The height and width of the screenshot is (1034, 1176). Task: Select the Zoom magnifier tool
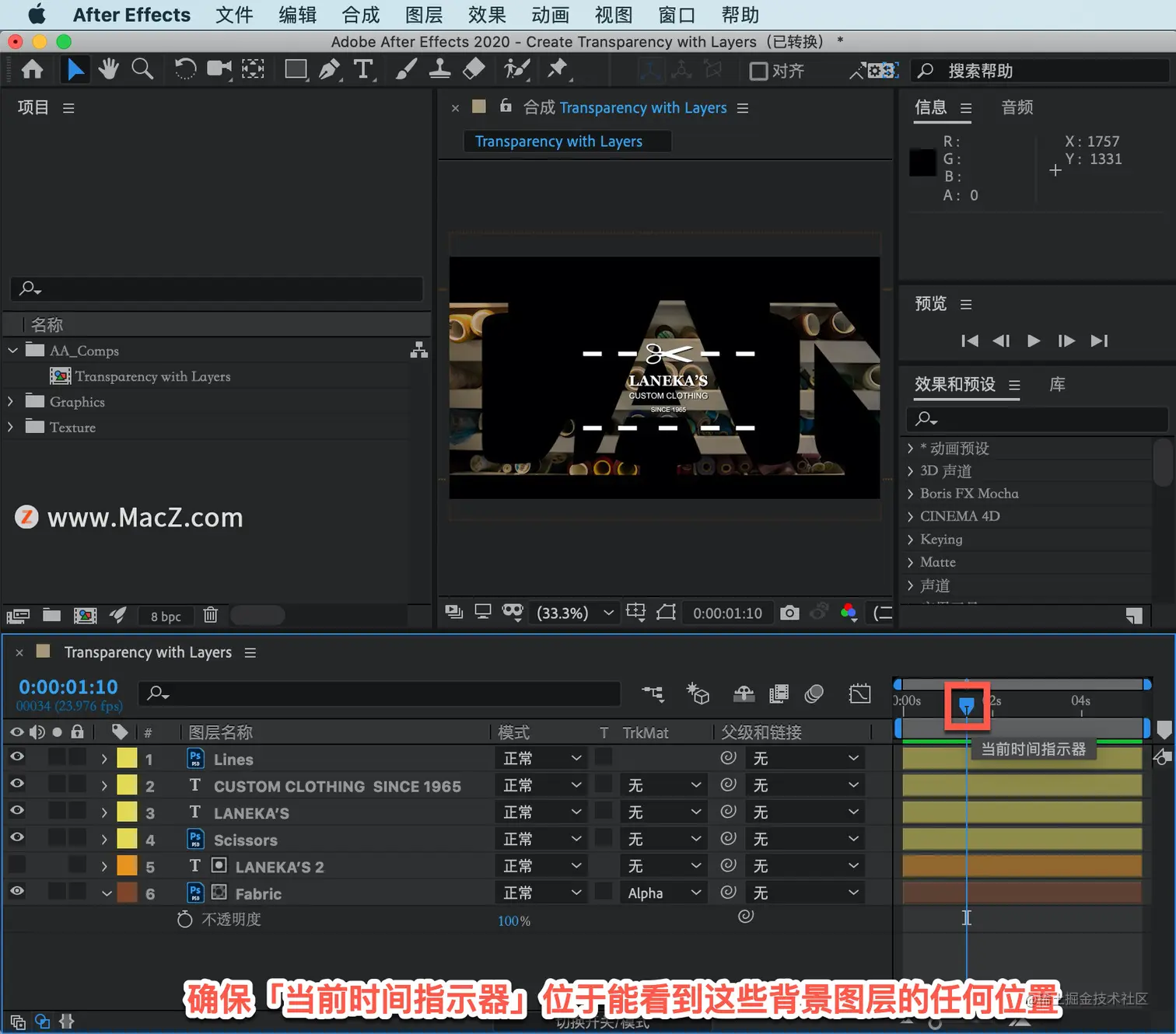click(142, 69)
